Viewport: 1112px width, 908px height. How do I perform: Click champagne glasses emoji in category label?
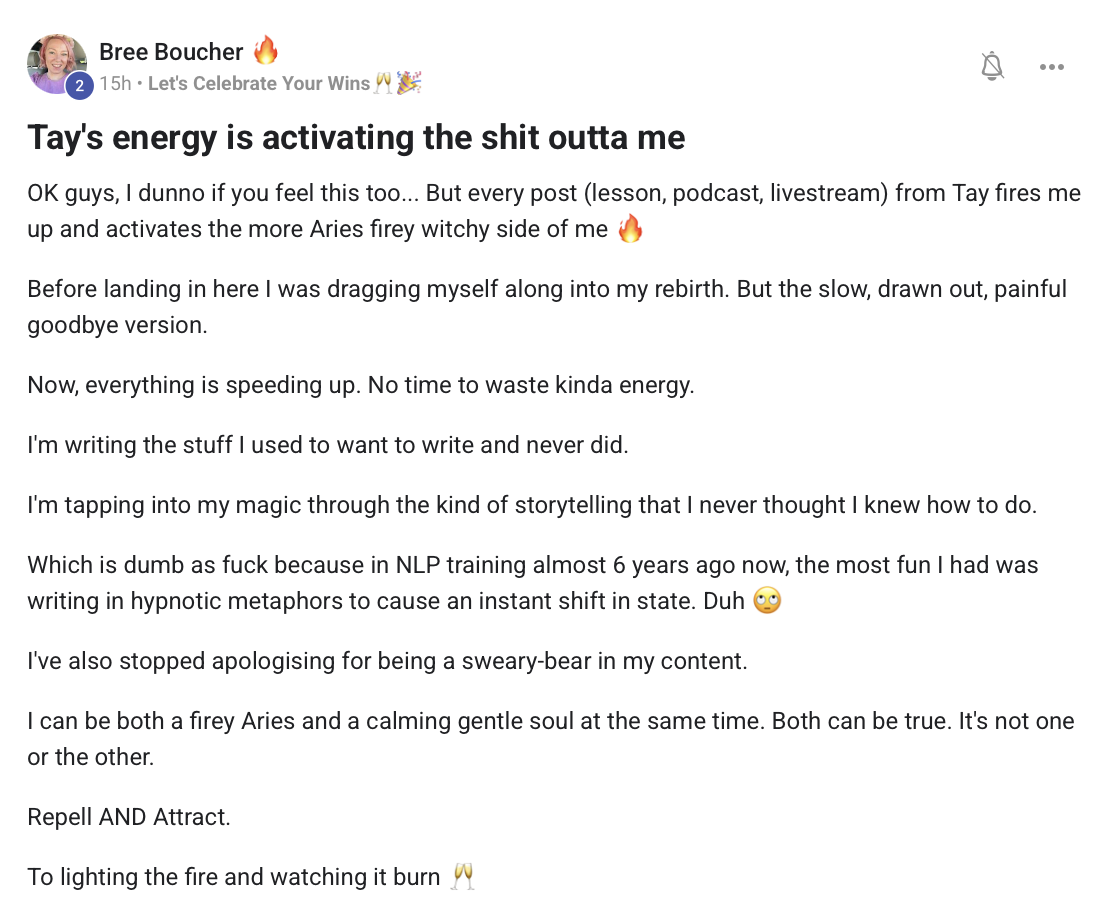(x=383, y=84)
